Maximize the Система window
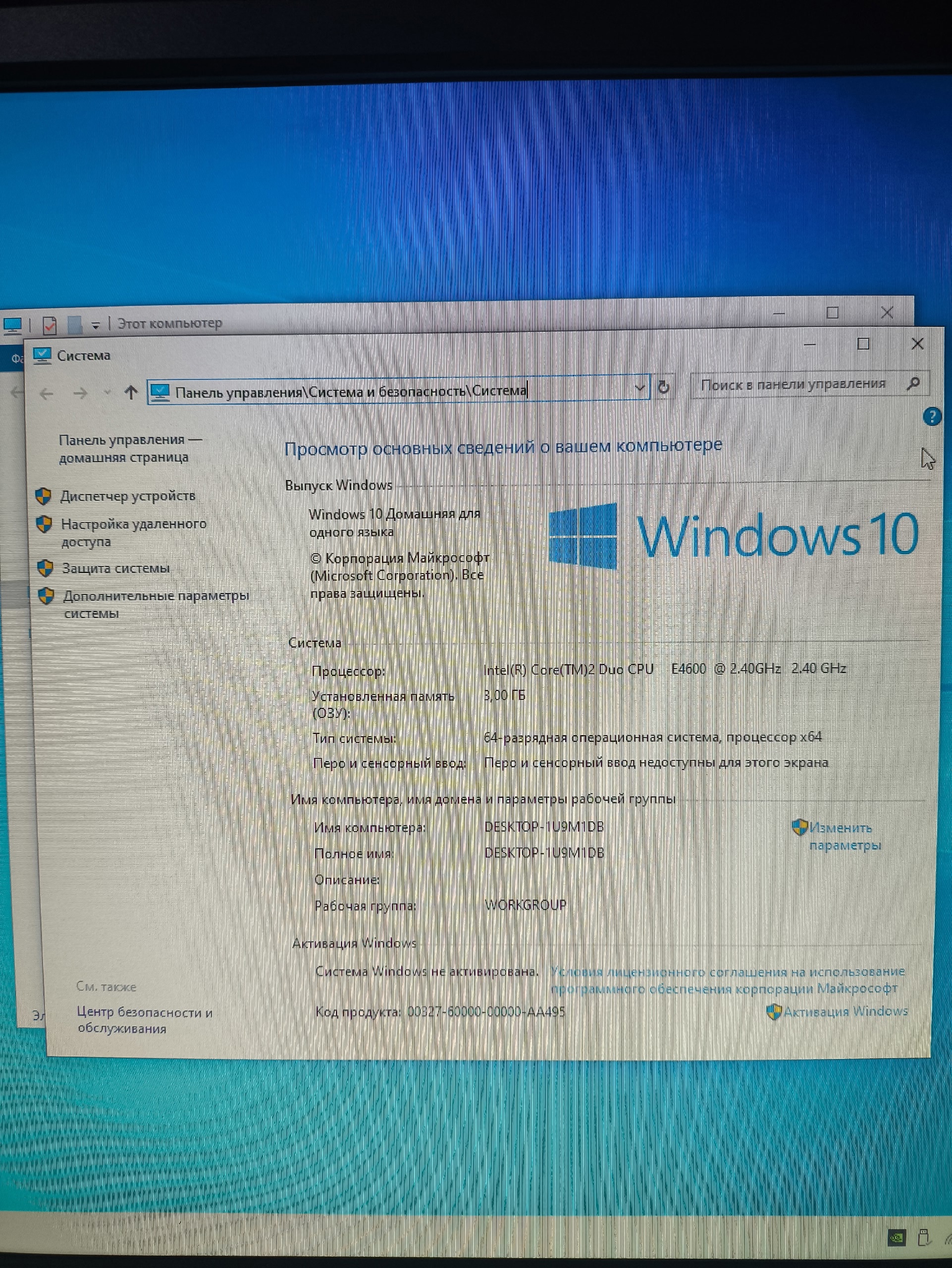Screen dimensions: 952x1268 point(863,343)
